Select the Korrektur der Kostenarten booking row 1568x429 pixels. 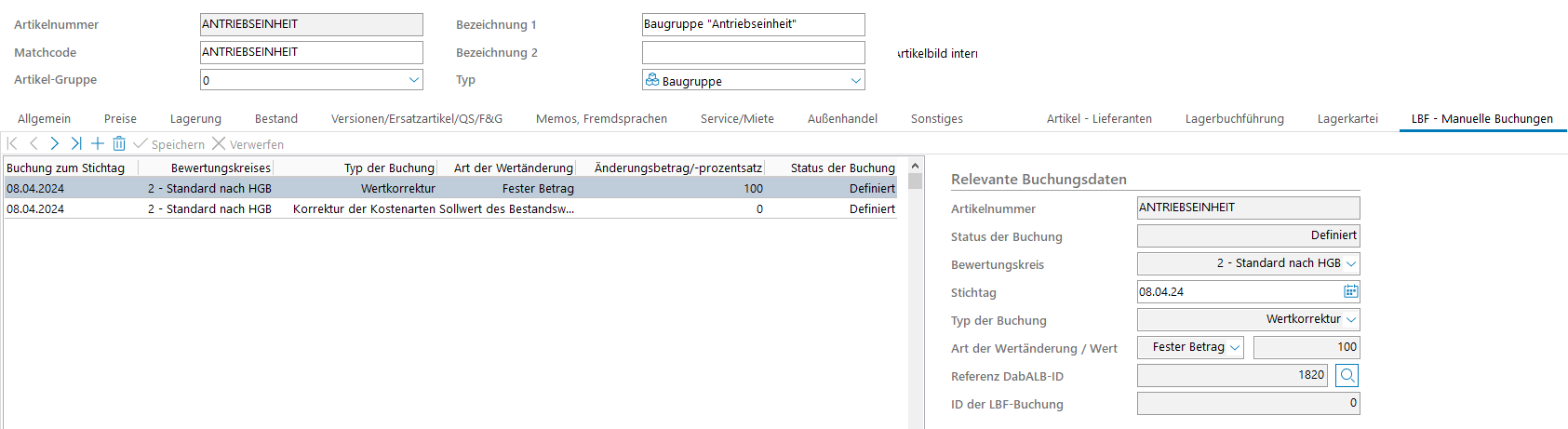(x=433, y=209)
